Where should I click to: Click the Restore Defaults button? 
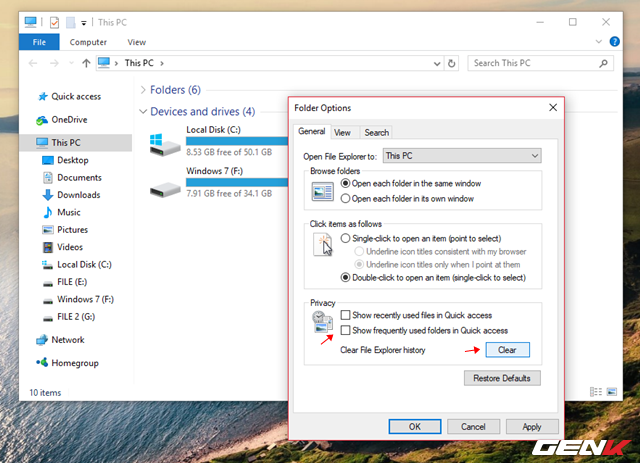[x=502, y=378]
